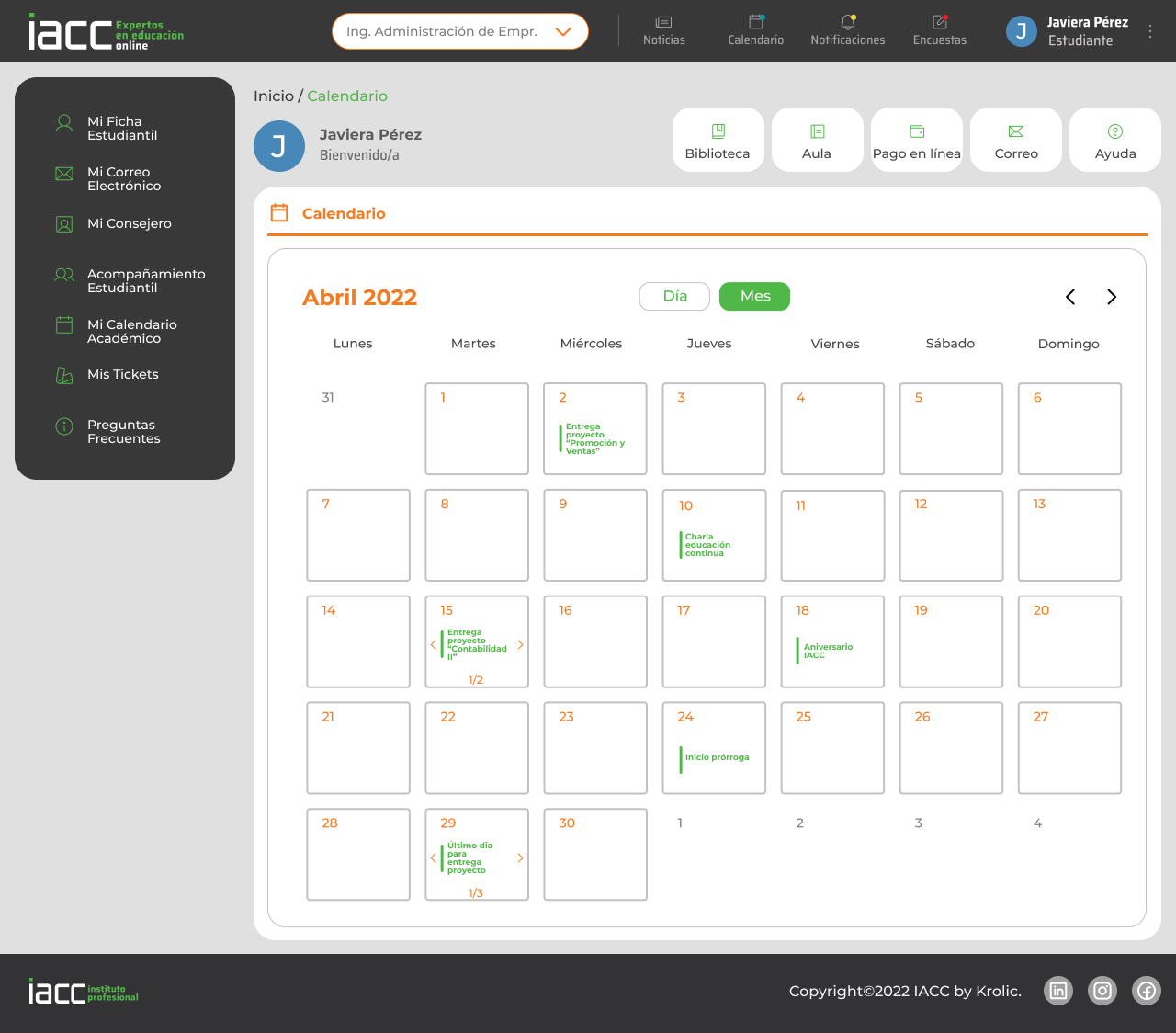Screen dimensions: 1176x1033
Task: Open IACC LinkedIn page
Action: [1058, 991]
